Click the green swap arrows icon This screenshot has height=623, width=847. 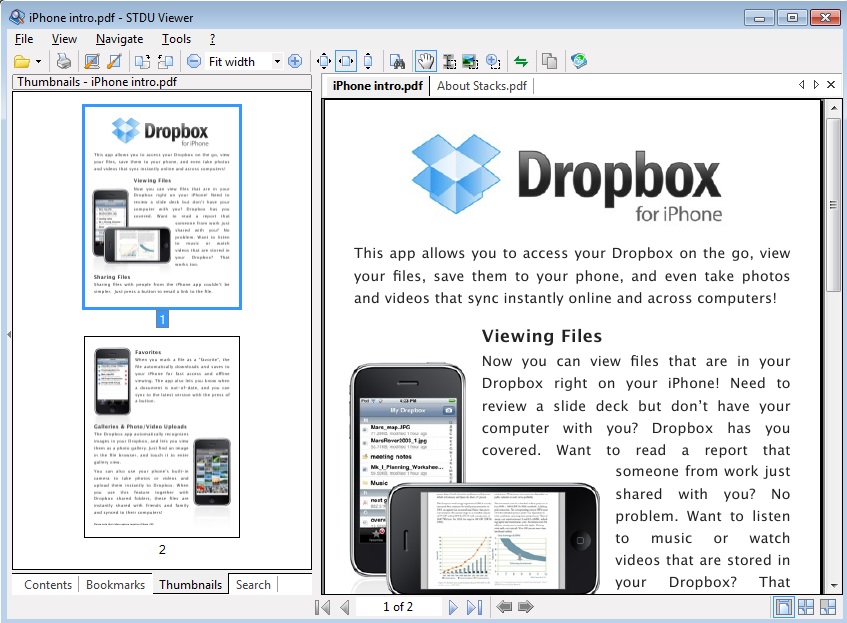tap(520, 61)
